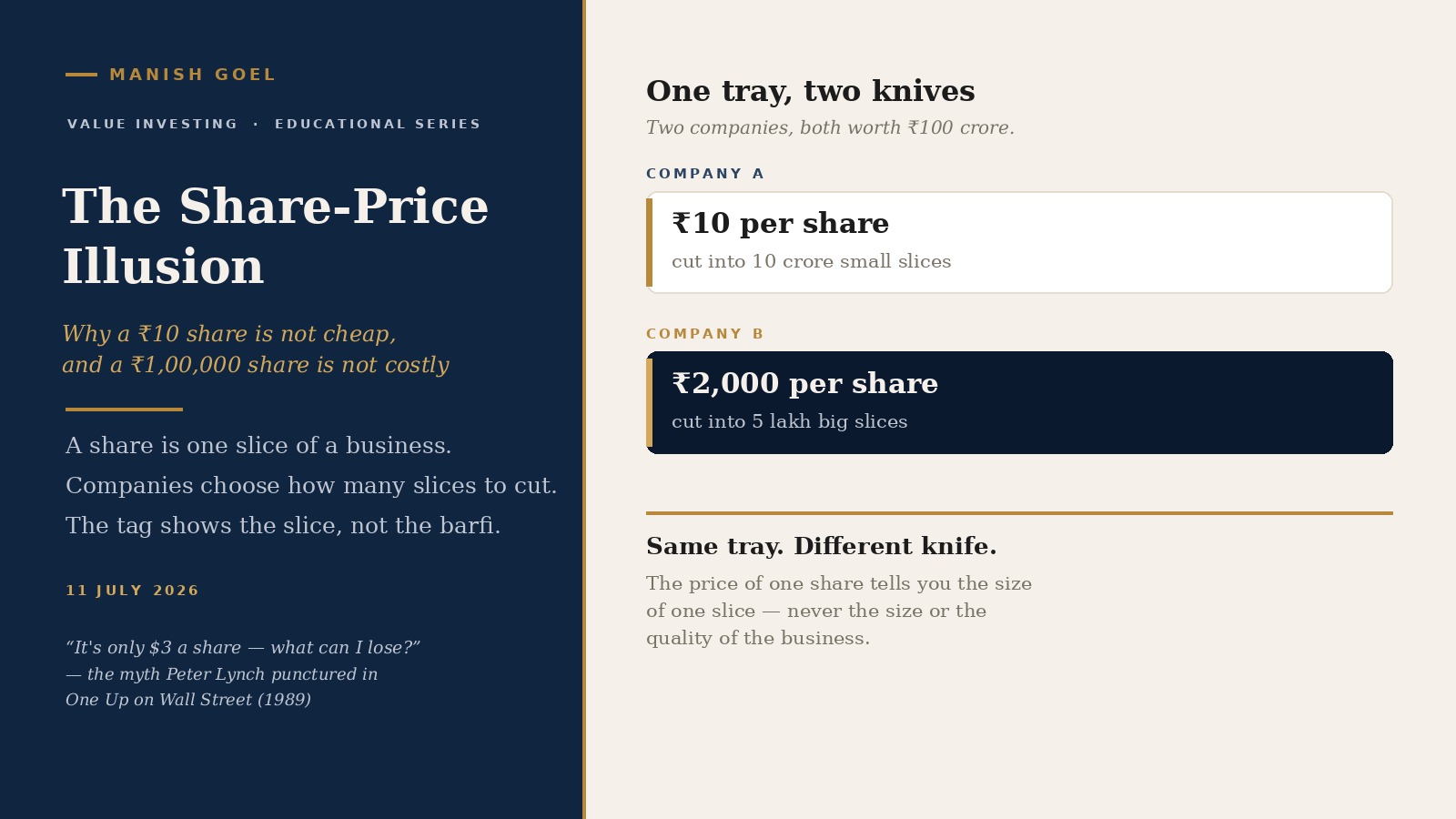Select the ₹2,000 per share dark card
The width and height of the screenshot is (1456, 819).
[1019, 402]
